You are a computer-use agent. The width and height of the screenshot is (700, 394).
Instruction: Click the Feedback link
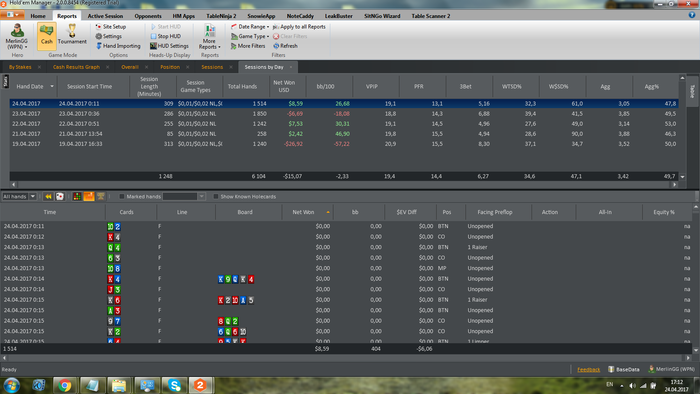pyautogui.click(x=588, y=369)
